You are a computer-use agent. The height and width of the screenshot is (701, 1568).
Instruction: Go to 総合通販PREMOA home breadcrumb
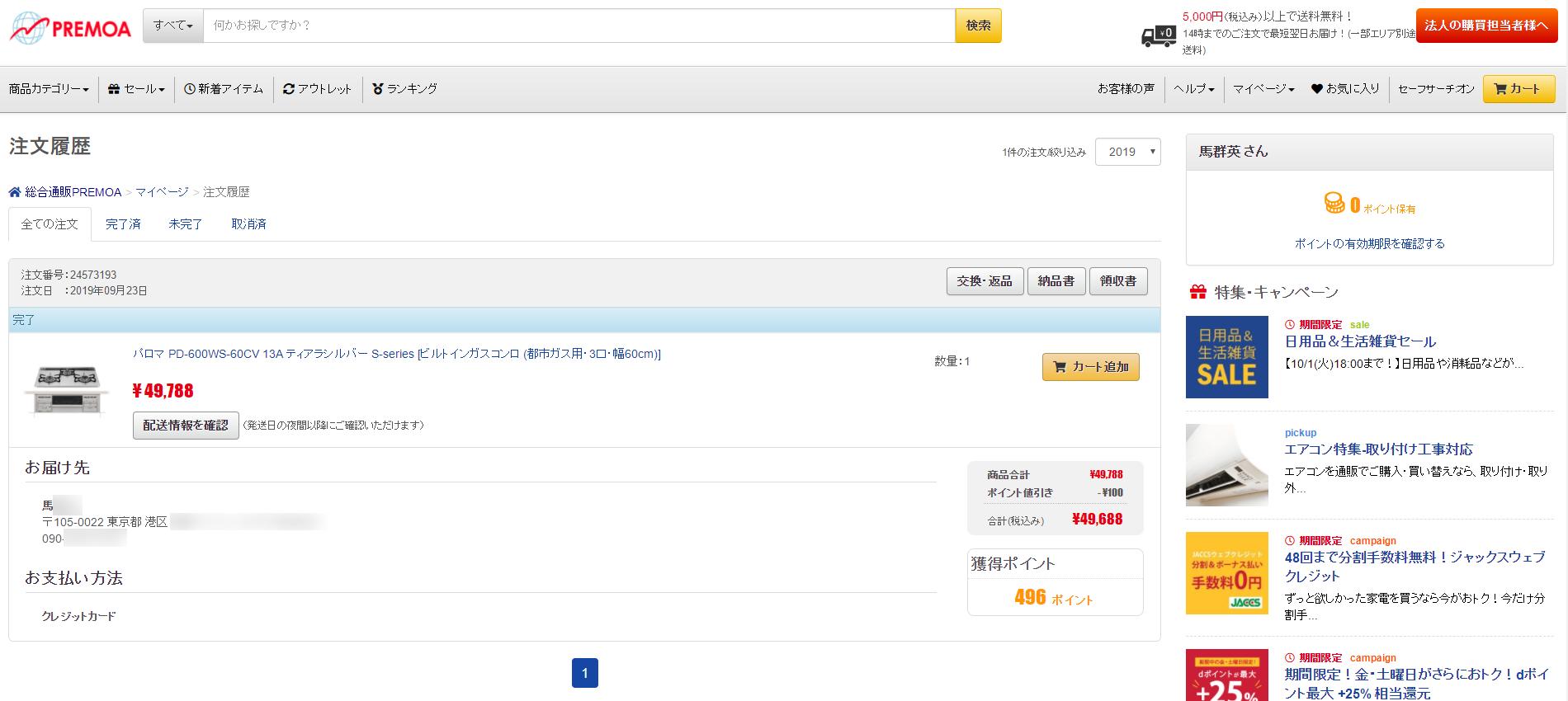pyautogui.click(x=65, y=192)
